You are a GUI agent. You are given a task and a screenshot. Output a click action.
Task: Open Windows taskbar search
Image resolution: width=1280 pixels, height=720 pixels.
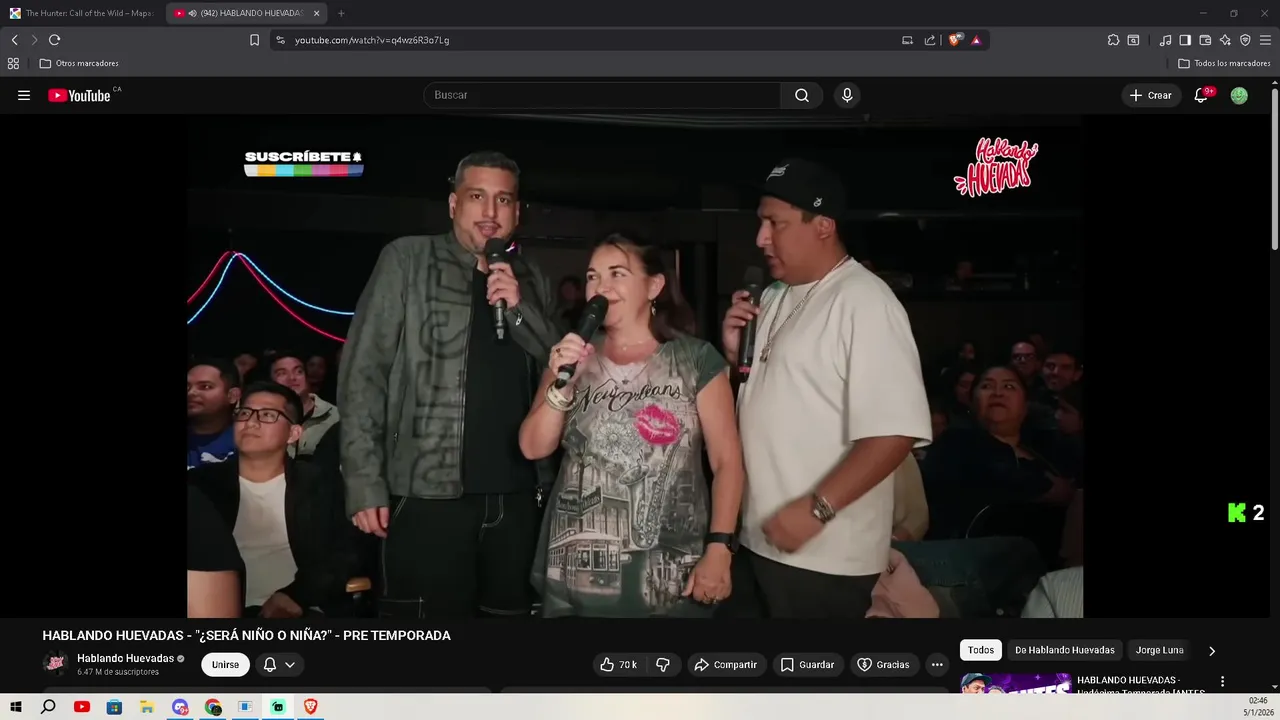(x=48, y=707)
